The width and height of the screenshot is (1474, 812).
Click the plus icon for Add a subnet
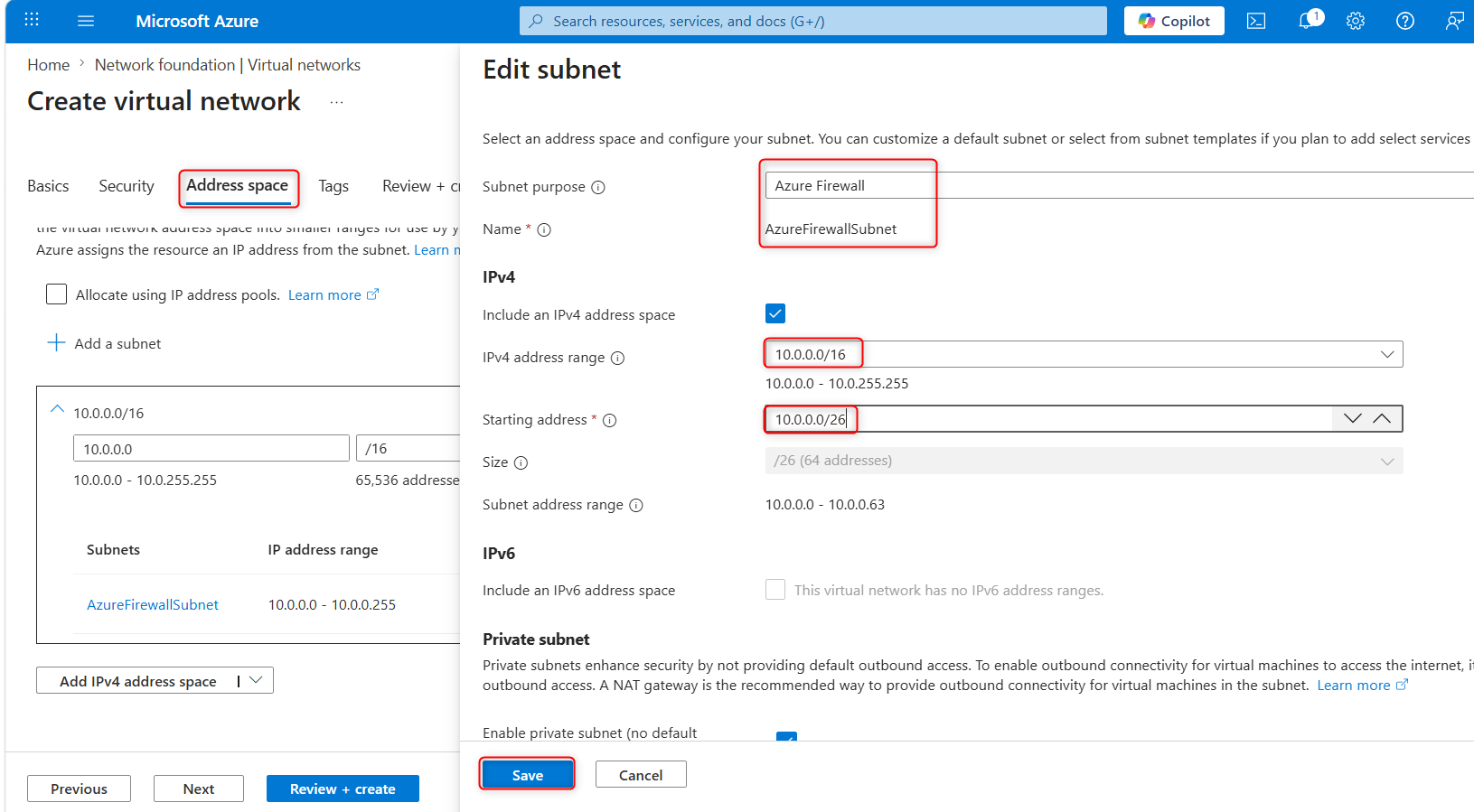tap(56, 343)
